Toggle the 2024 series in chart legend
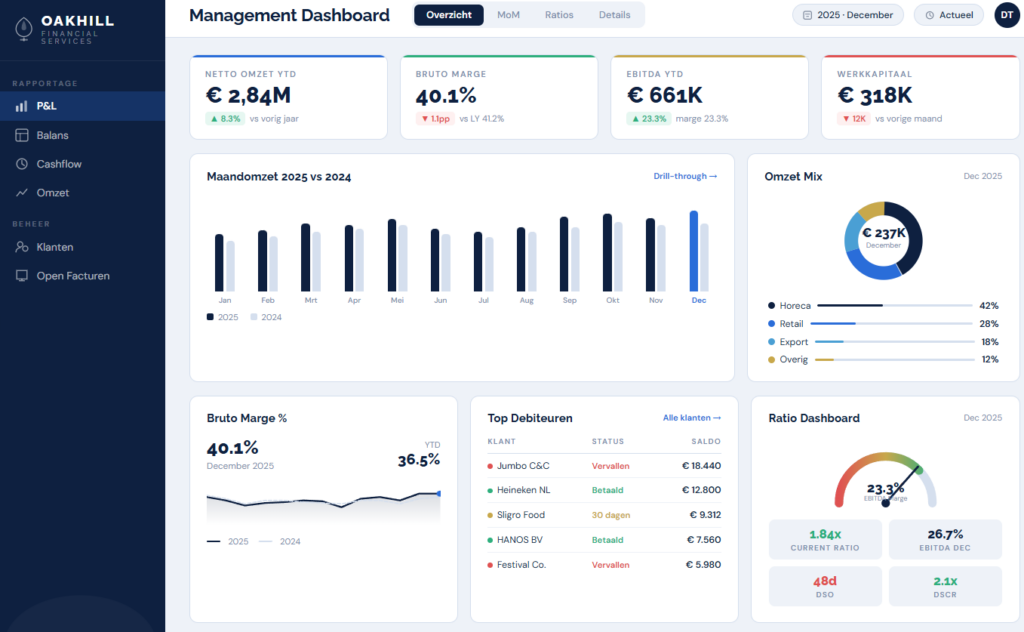Screen dimensions: 1024x632 point(266,317)
